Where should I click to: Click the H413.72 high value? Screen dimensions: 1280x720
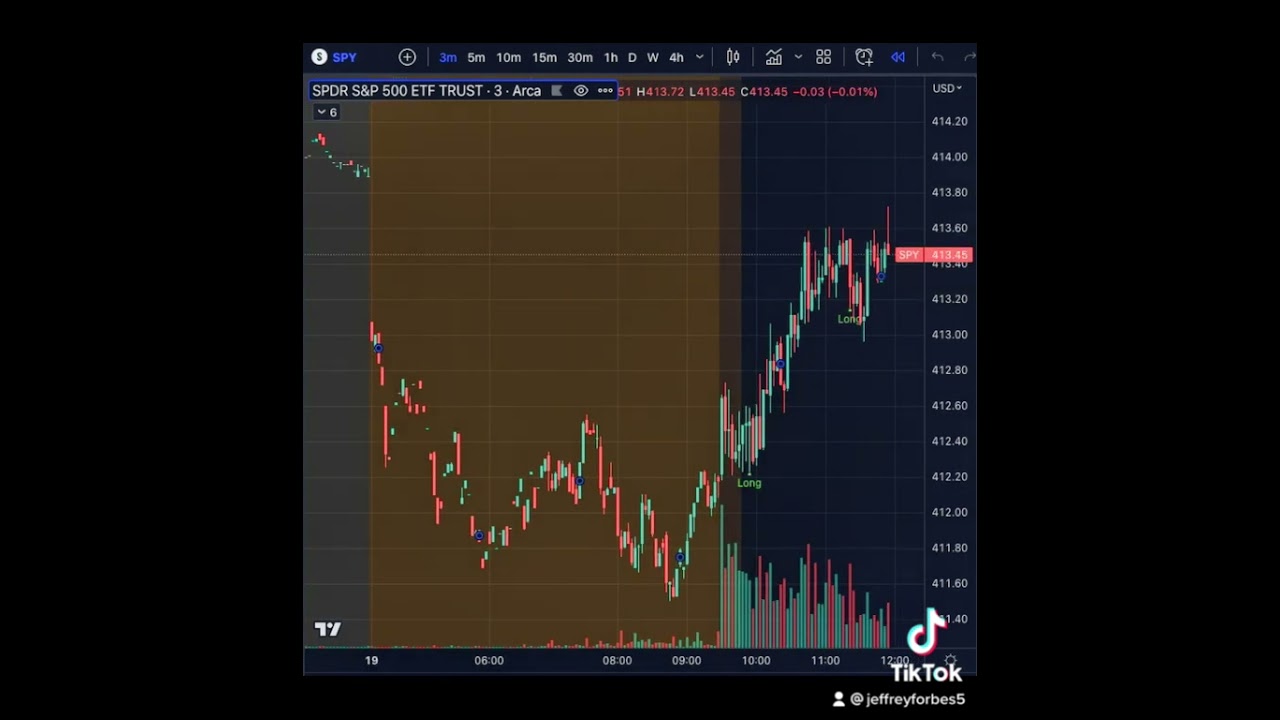click(660, 92)
